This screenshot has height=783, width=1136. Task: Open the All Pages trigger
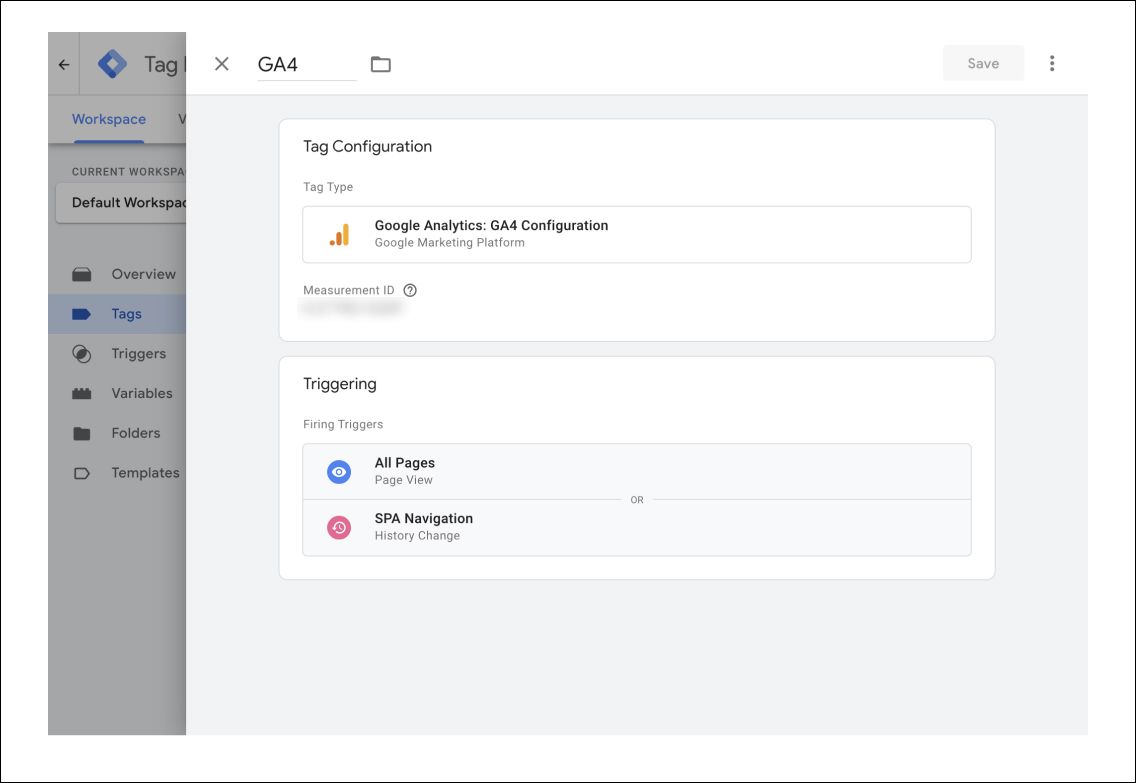pyautogui.click(x=637, y=471)
